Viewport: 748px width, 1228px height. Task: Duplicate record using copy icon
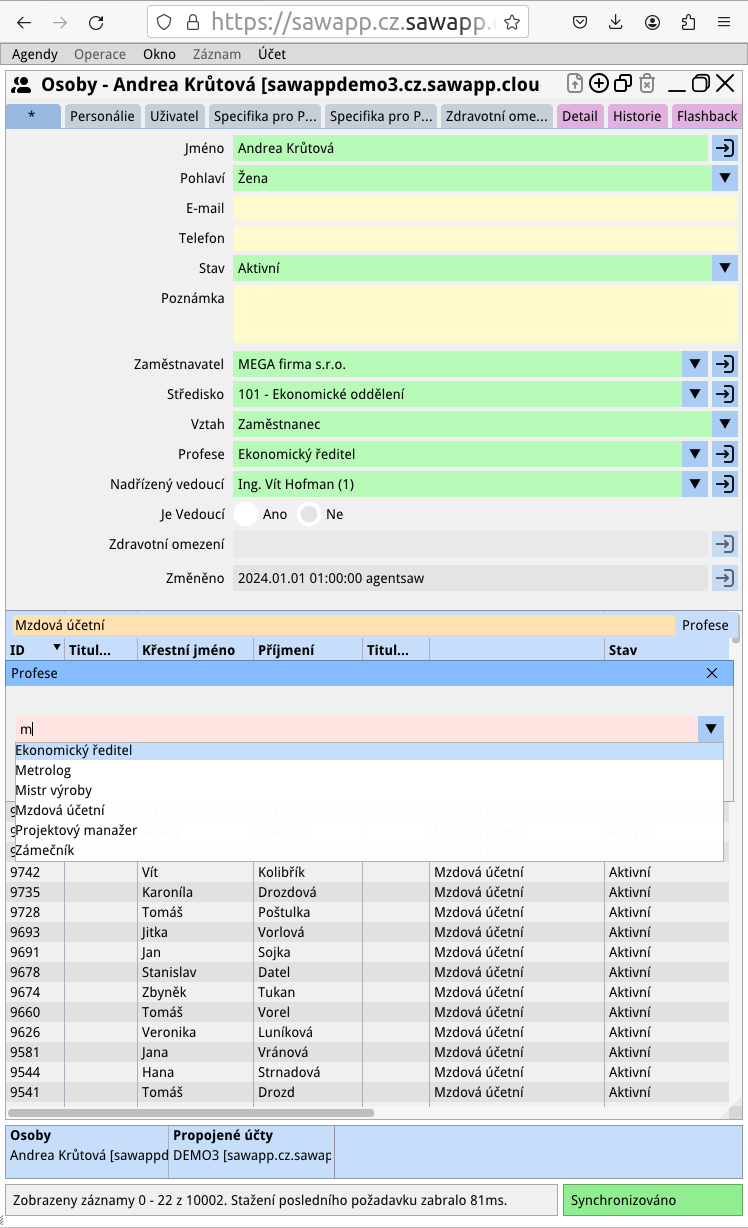pyautogui.click(x=622, y=84)
